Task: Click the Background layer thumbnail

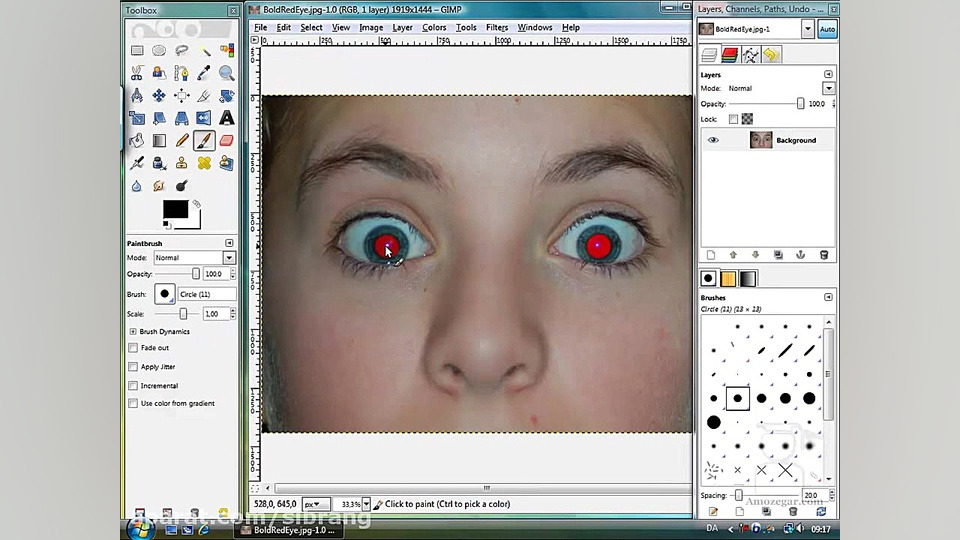Action: tap(761, 140)
